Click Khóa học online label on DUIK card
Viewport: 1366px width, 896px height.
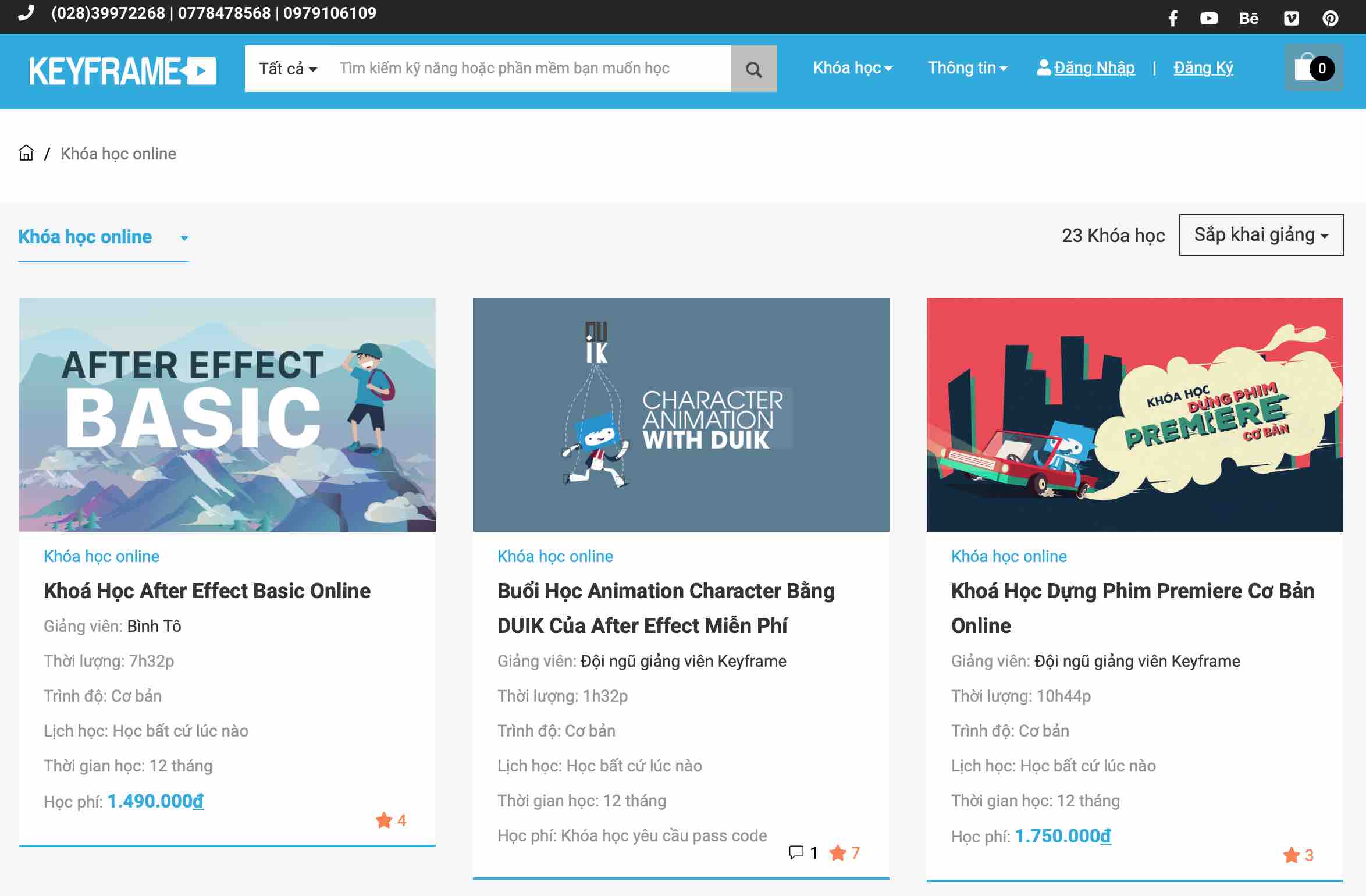[x=555, y=556]
